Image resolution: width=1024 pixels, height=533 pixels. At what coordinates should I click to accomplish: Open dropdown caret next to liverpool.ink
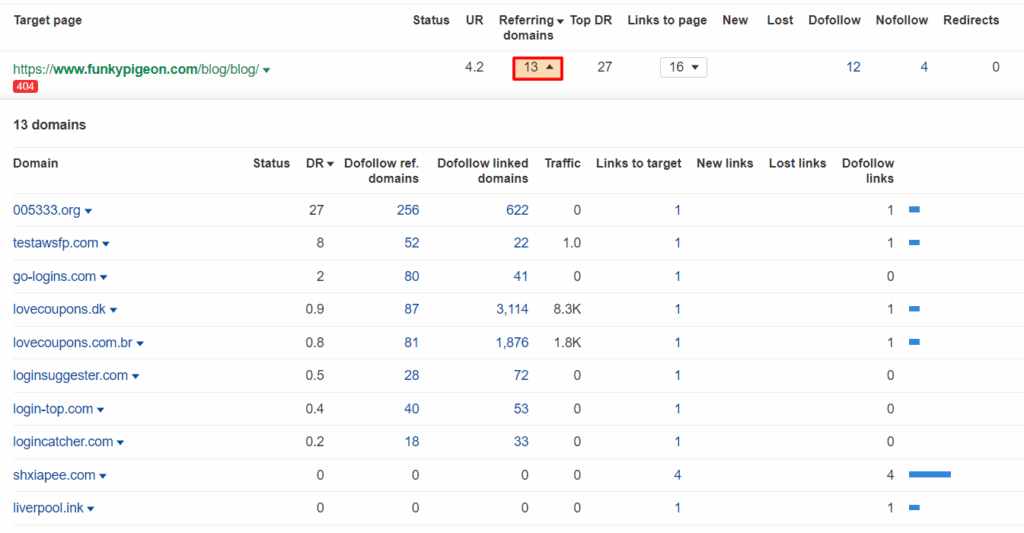click(x=91, y=509)
